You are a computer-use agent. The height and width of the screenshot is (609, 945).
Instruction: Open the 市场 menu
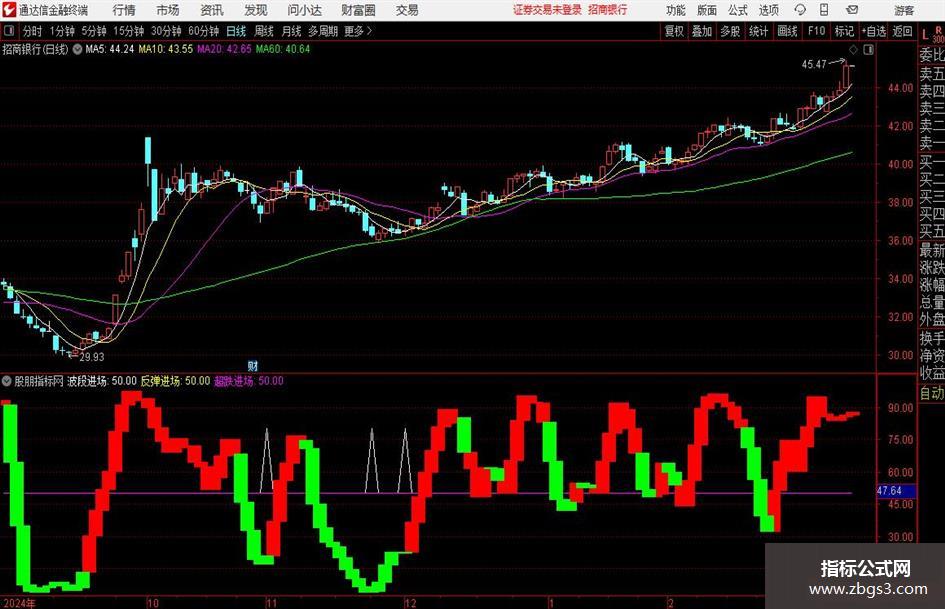(168, 10)
